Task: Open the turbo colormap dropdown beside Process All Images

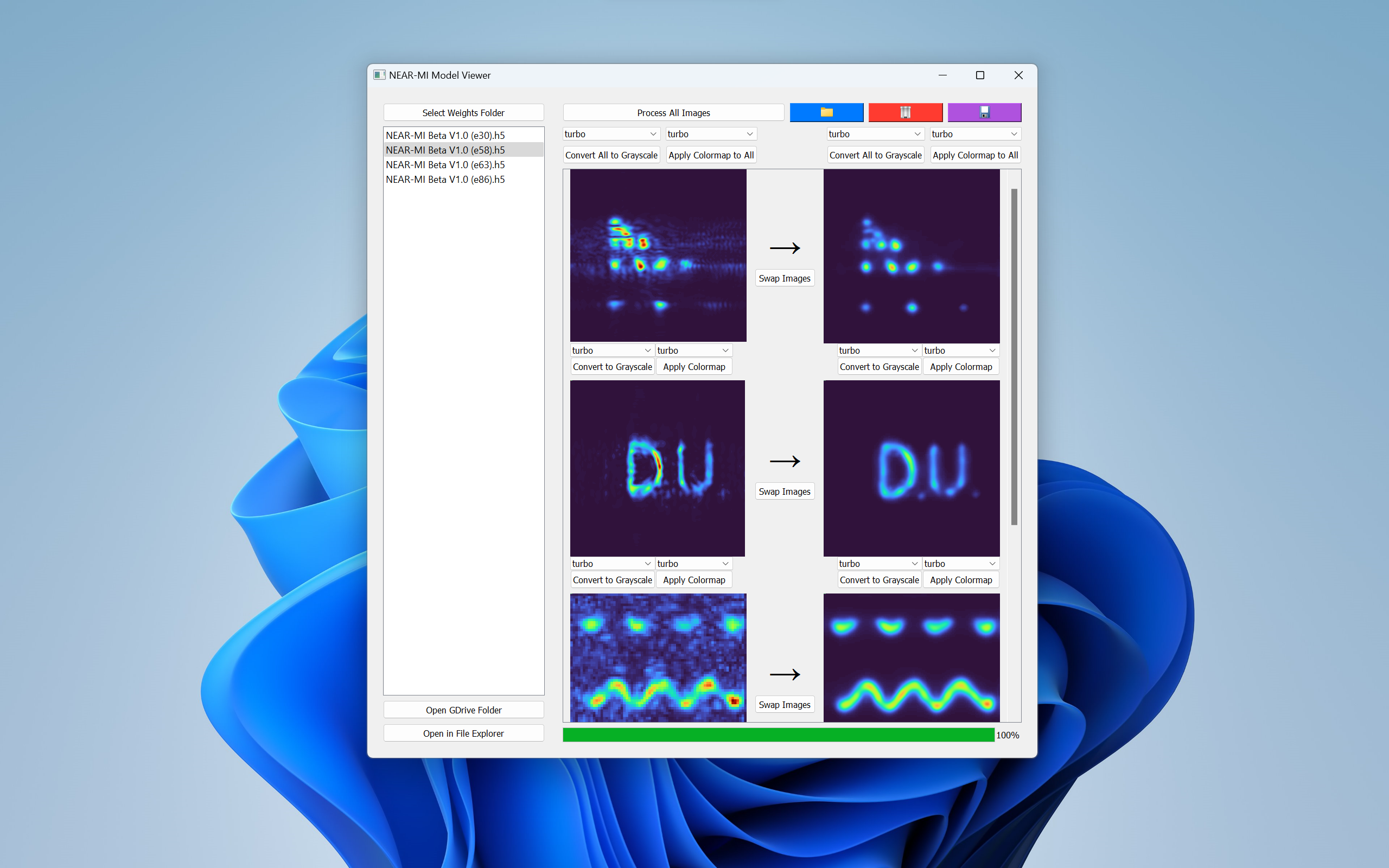Action: (611, 133)
